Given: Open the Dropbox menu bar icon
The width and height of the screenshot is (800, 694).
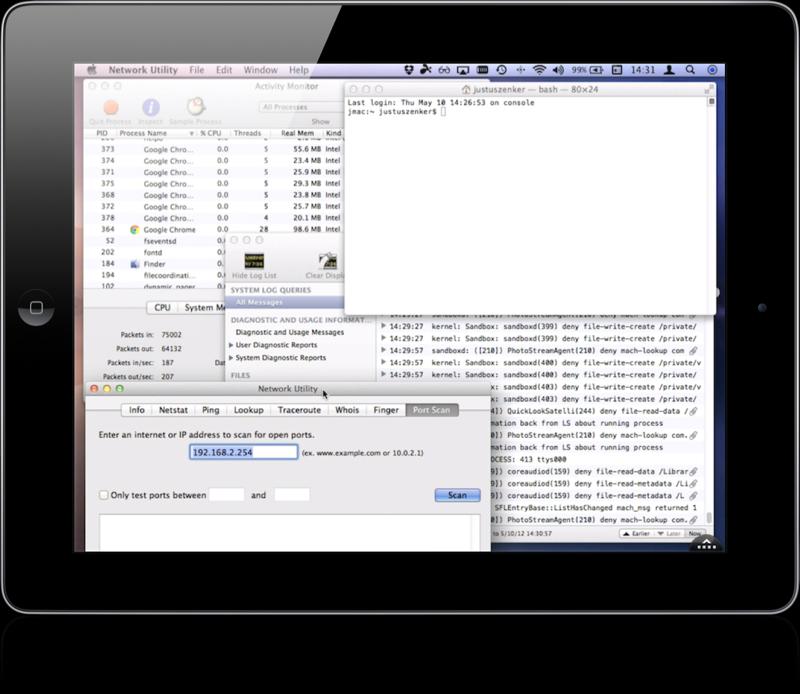Looking at the screenshot, I should click(x=409, y=70).
